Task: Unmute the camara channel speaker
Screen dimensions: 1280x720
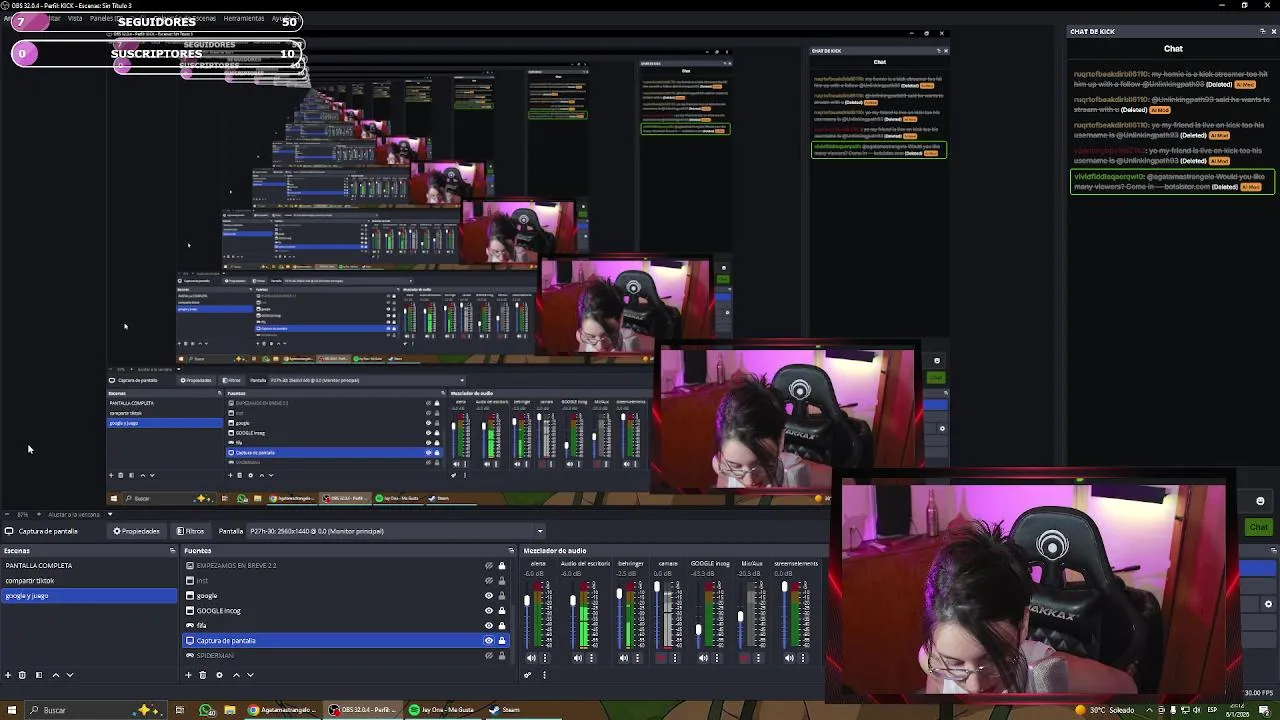Action: click(661, 658)
